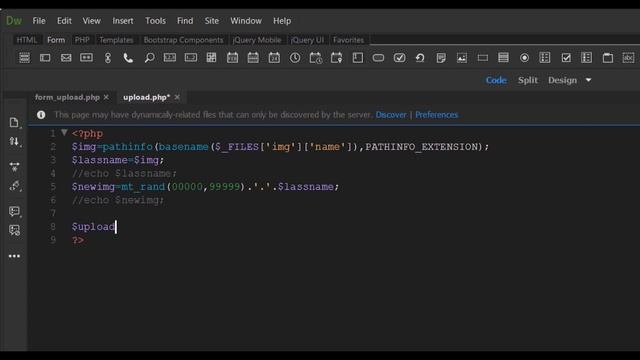Insert a Checkbox Group icon
Screen dimensions: 640x360
pyautogui.click(x=587, y=58)
